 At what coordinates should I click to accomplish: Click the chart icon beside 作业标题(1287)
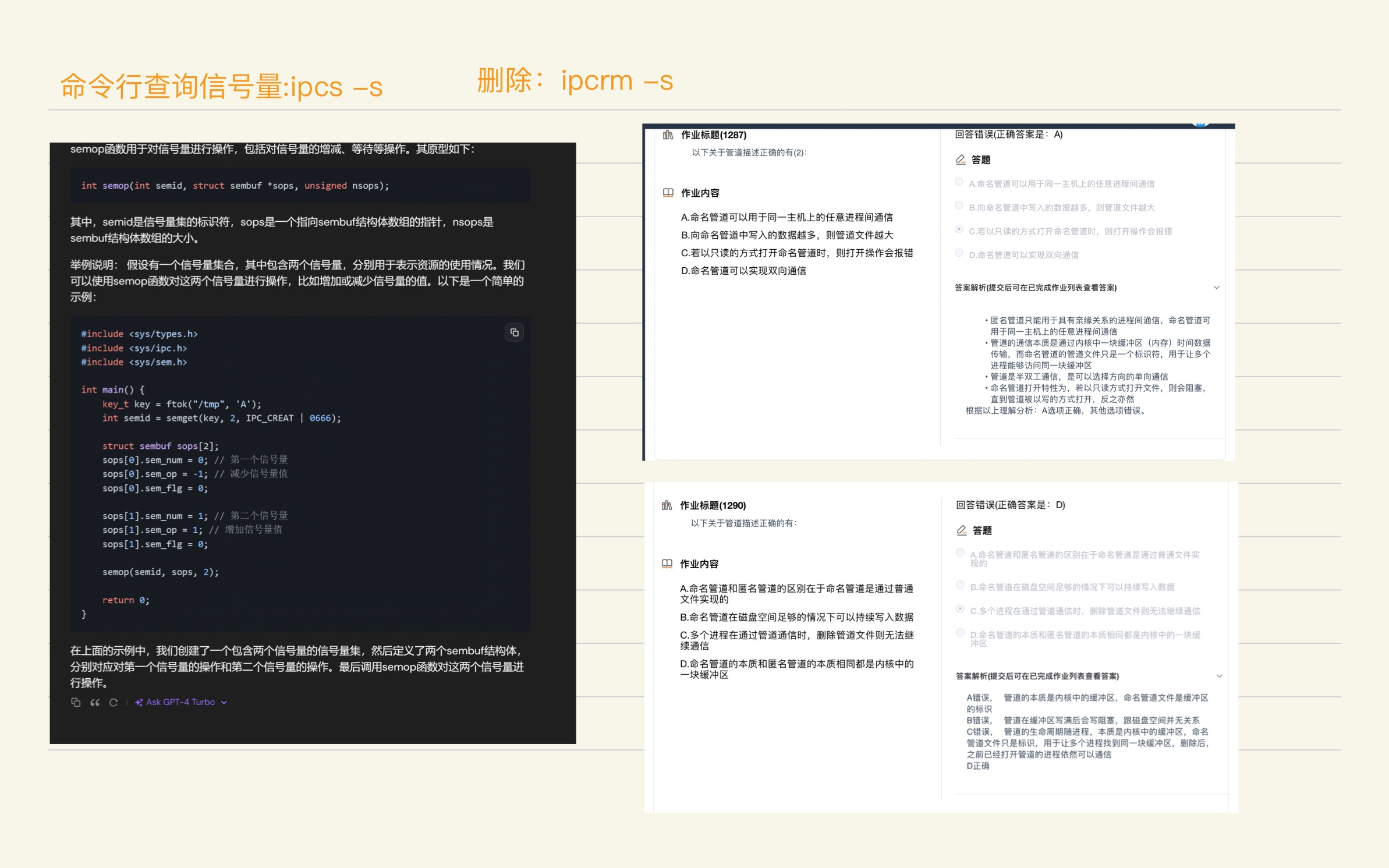point(668,135)
